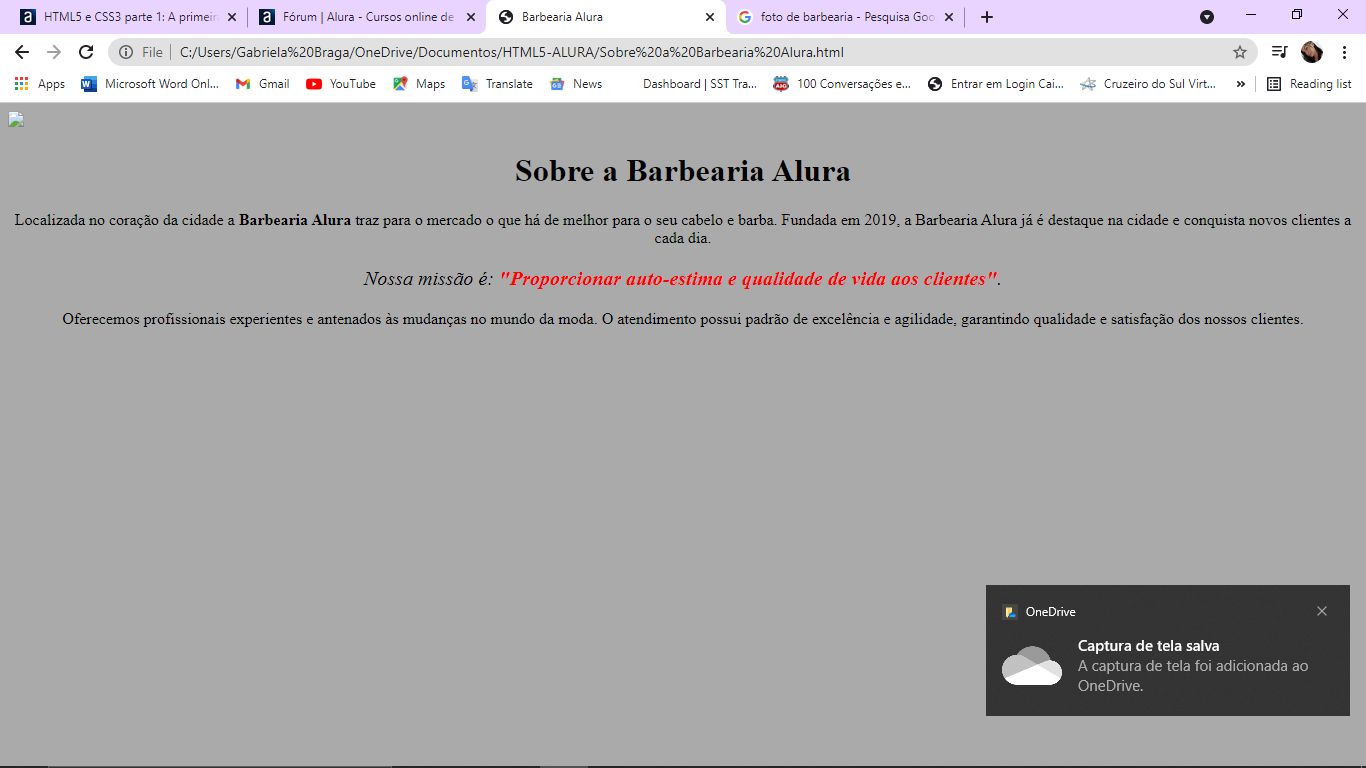Click the Sobre a Barbearia Alura heading

(x=683, y=171)
